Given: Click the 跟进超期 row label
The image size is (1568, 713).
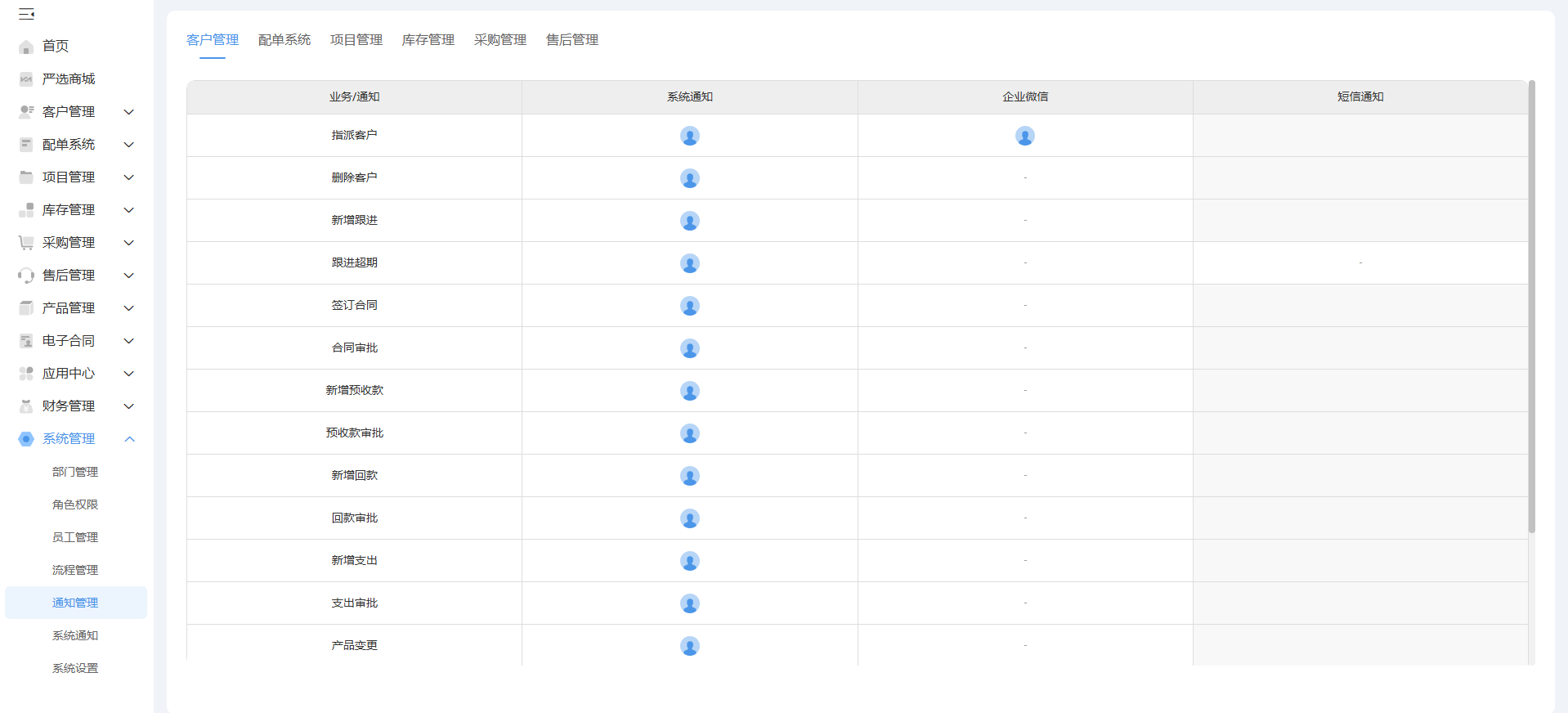Looking at the screenshot, I should [355, 263].
